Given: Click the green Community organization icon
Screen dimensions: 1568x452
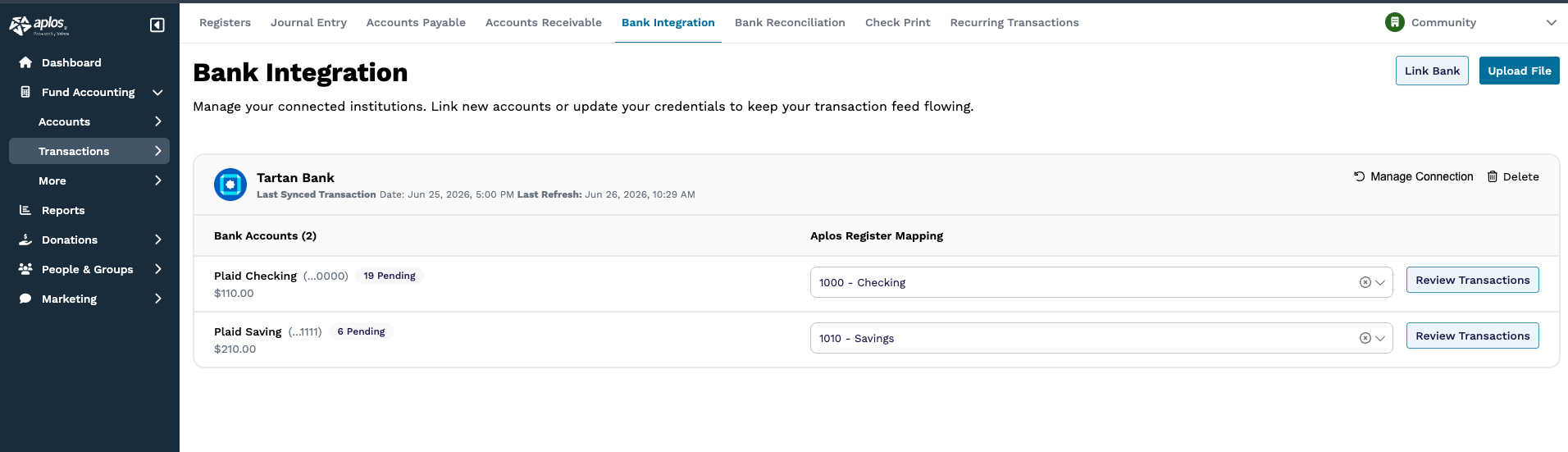Looking at the screenshot, I should pyautogui.click(x=1394, y=22).
